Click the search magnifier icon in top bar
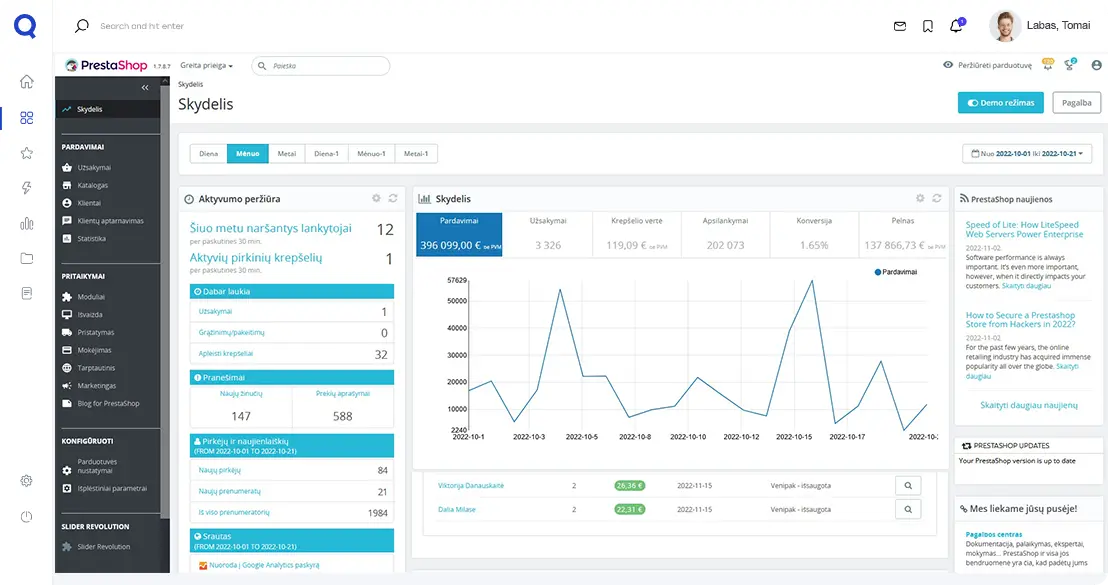The image size is (1108, 585). [82, 26]
